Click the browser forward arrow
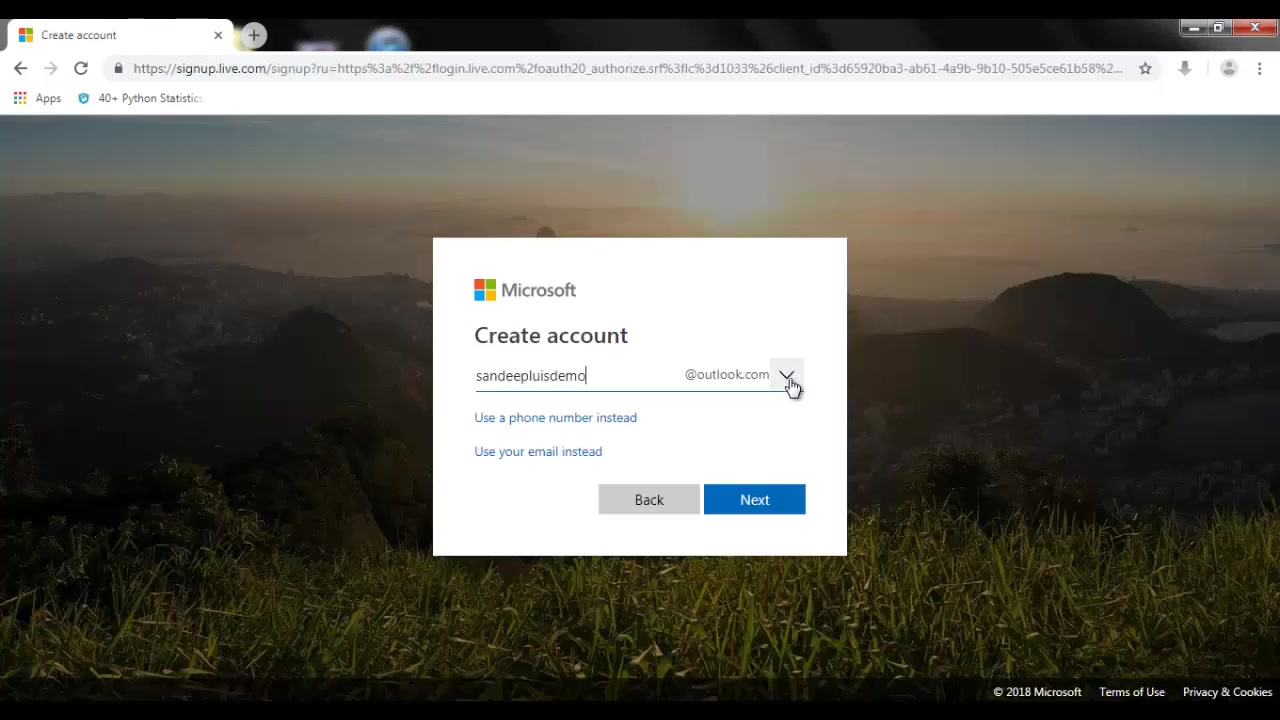 (x=51, y=68)
